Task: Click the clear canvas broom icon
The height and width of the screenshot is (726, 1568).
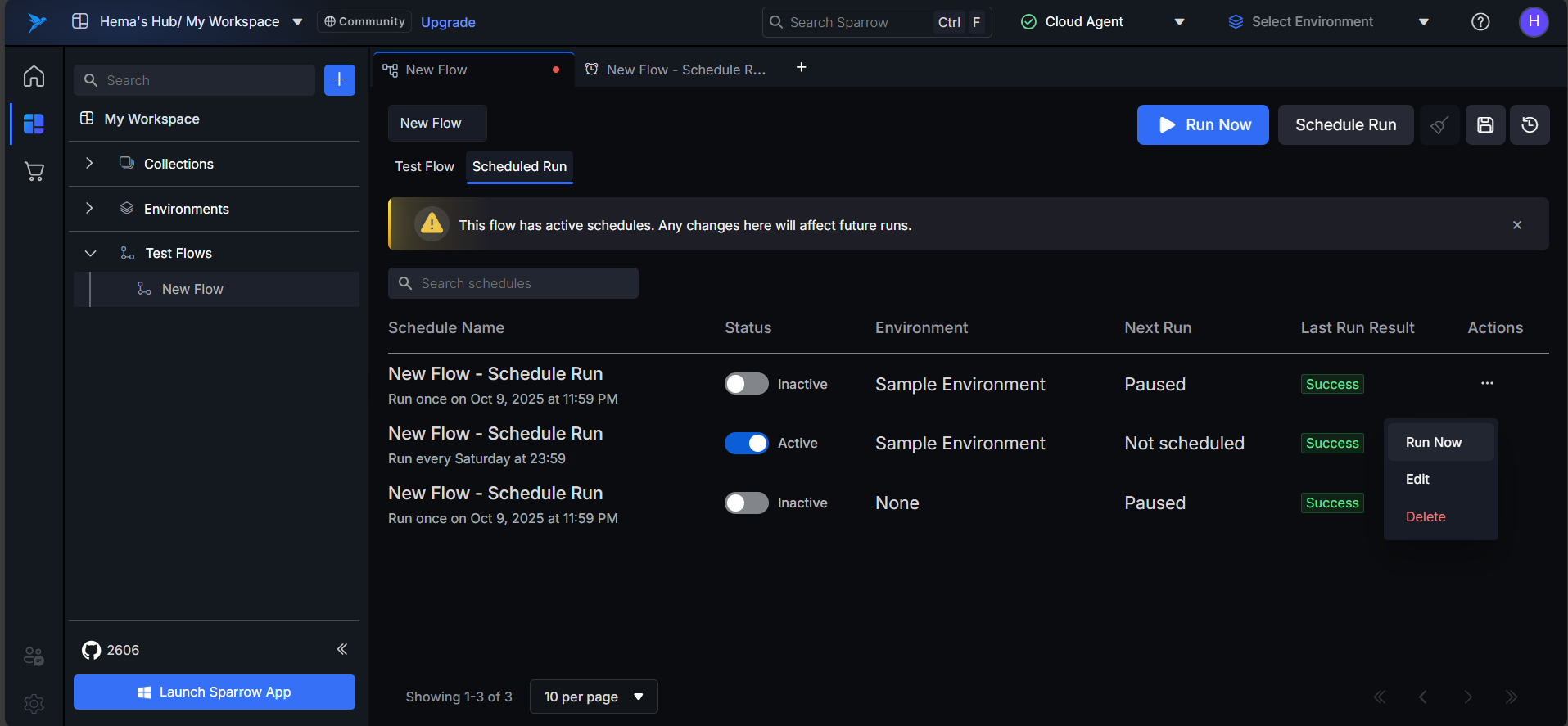Action: (1439, 125)
